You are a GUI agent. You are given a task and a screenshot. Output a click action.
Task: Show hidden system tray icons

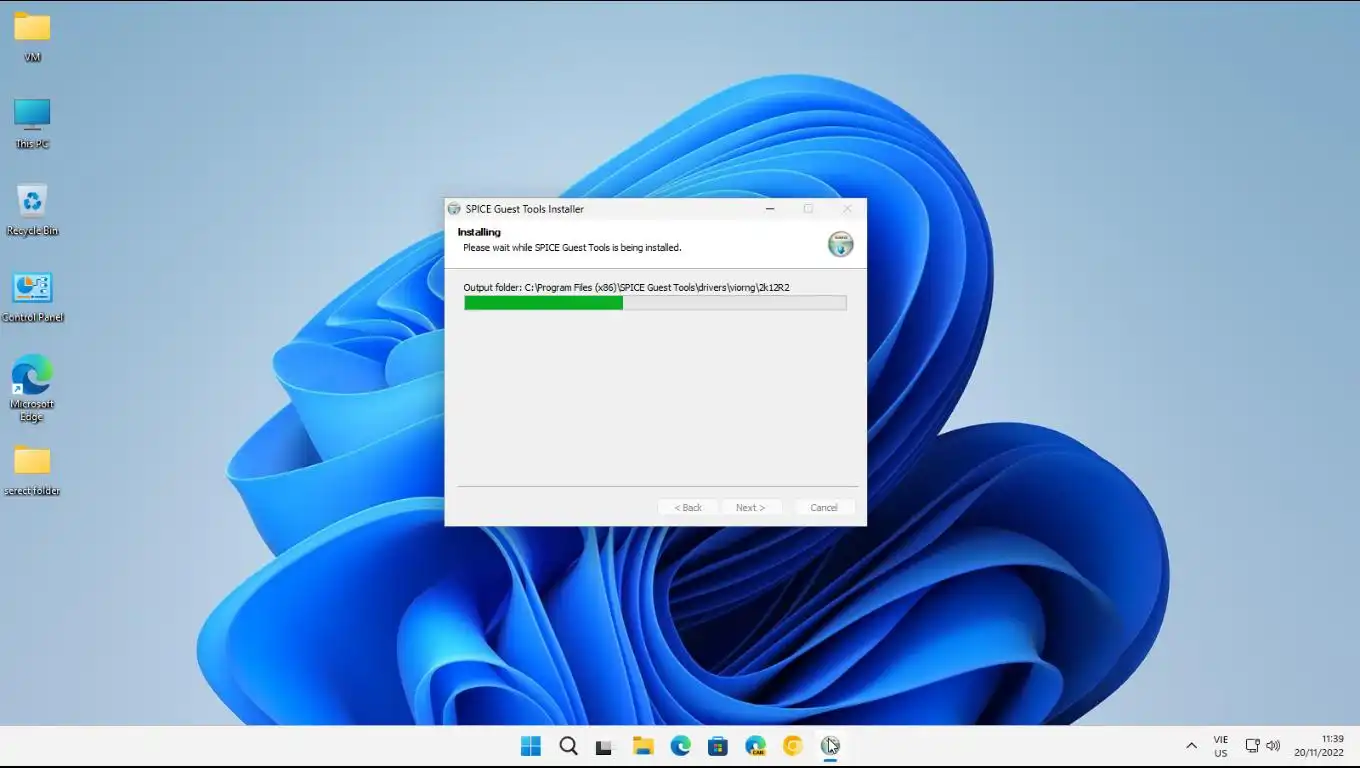click(x=1191, y=746)
